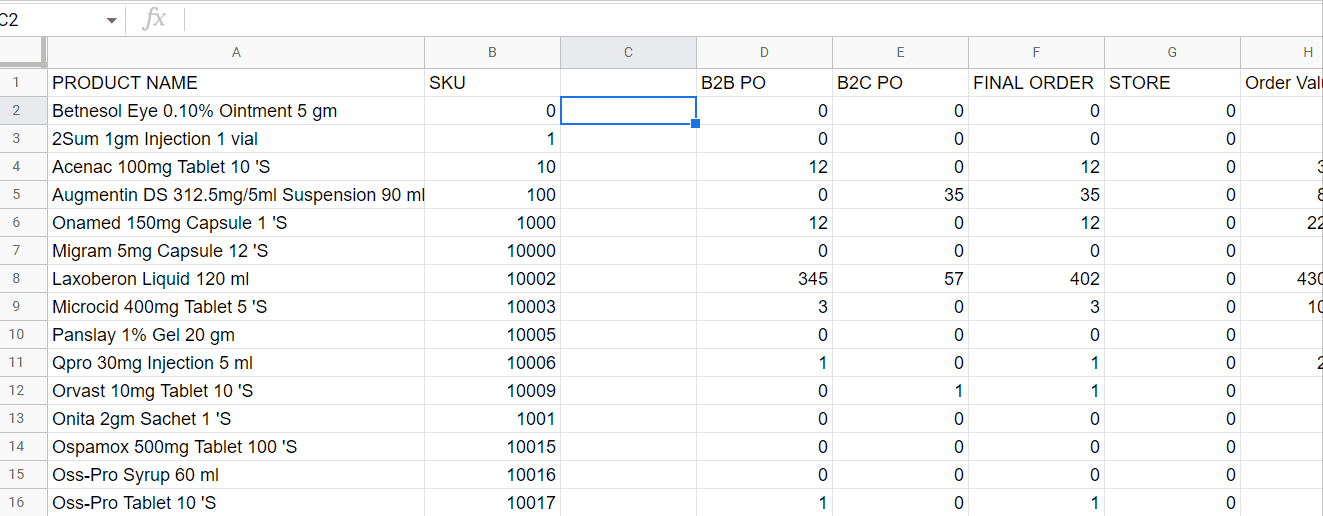This screenshot has height=516, width=1323.
Task: Select column F header
Action: [x=1036, y=53]
